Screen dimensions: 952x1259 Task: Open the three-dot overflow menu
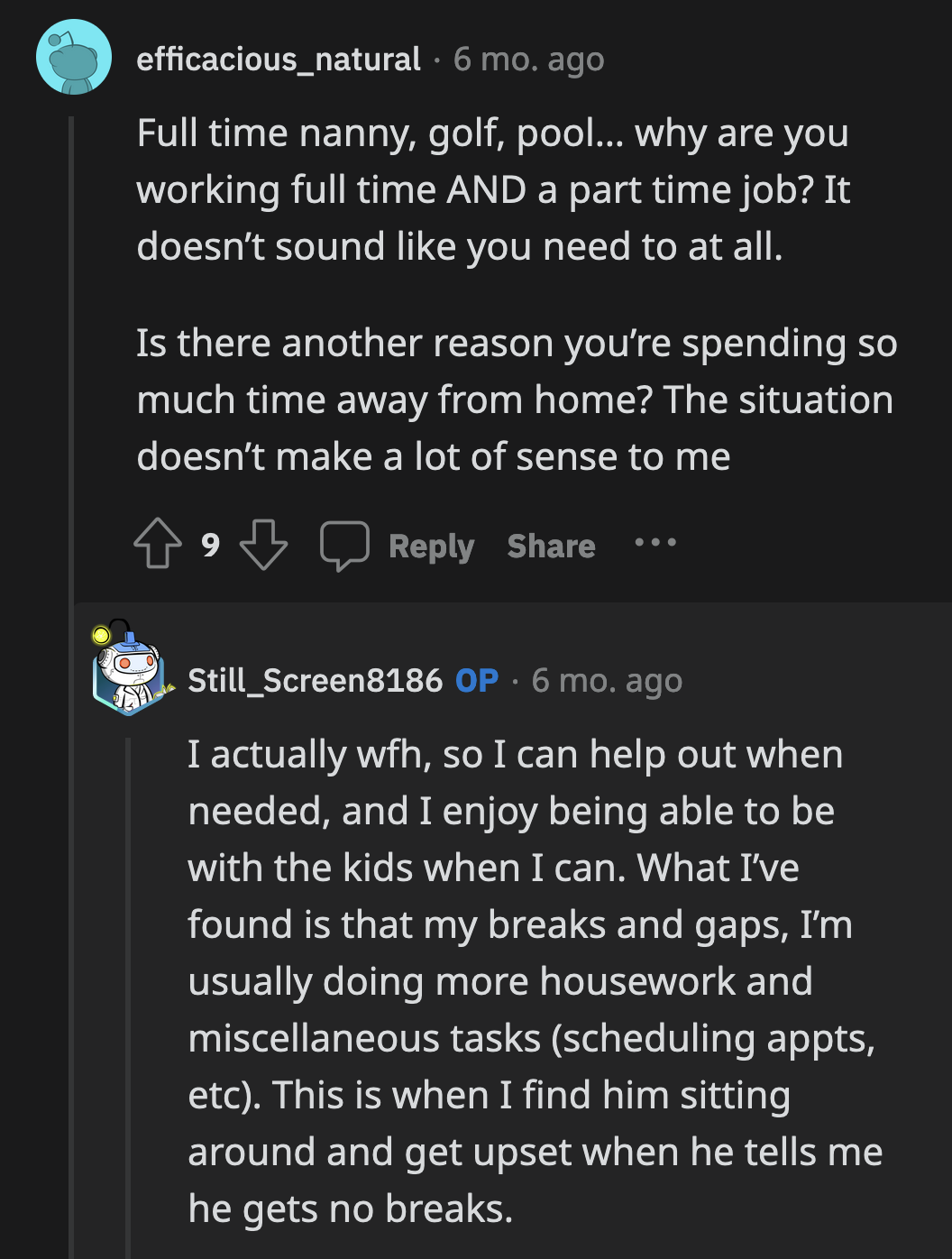coord(655,543)
